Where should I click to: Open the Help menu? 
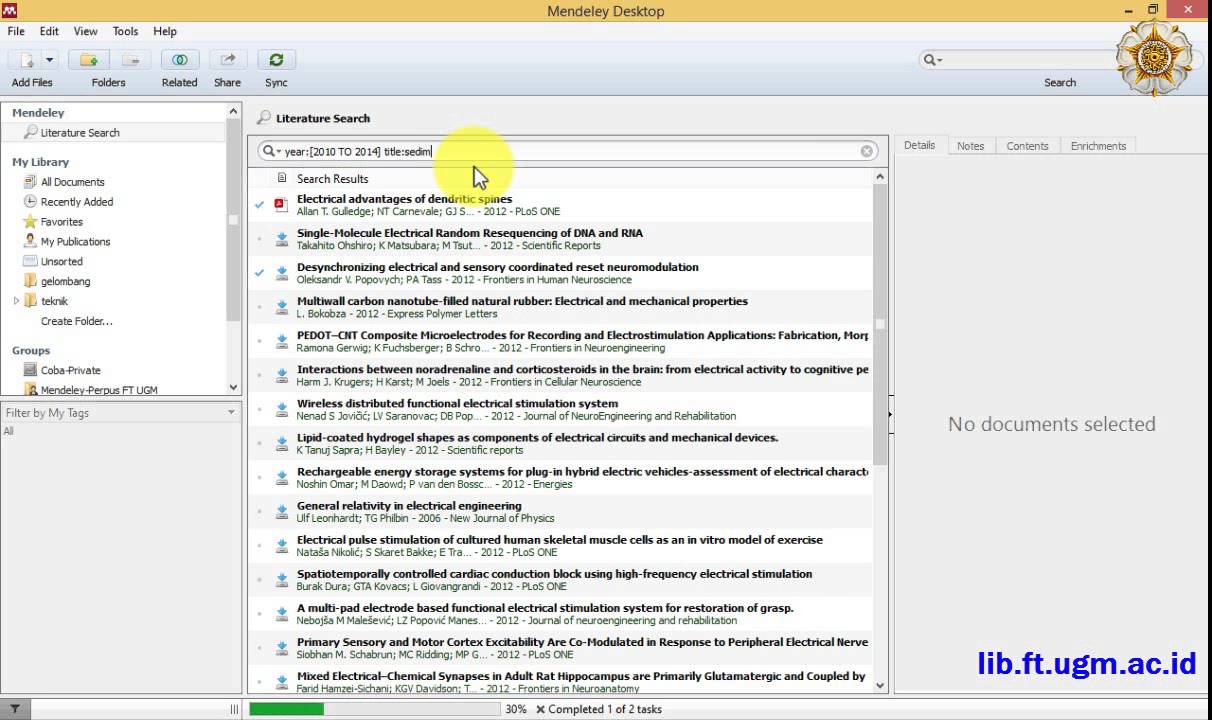click(x=165, y=31)
